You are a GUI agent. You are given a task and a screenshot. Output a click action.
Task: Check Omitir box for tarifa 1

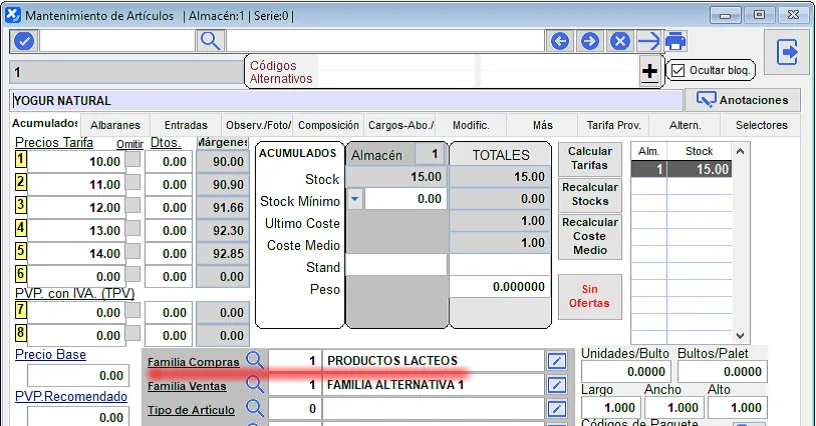[x=132, y=162]
